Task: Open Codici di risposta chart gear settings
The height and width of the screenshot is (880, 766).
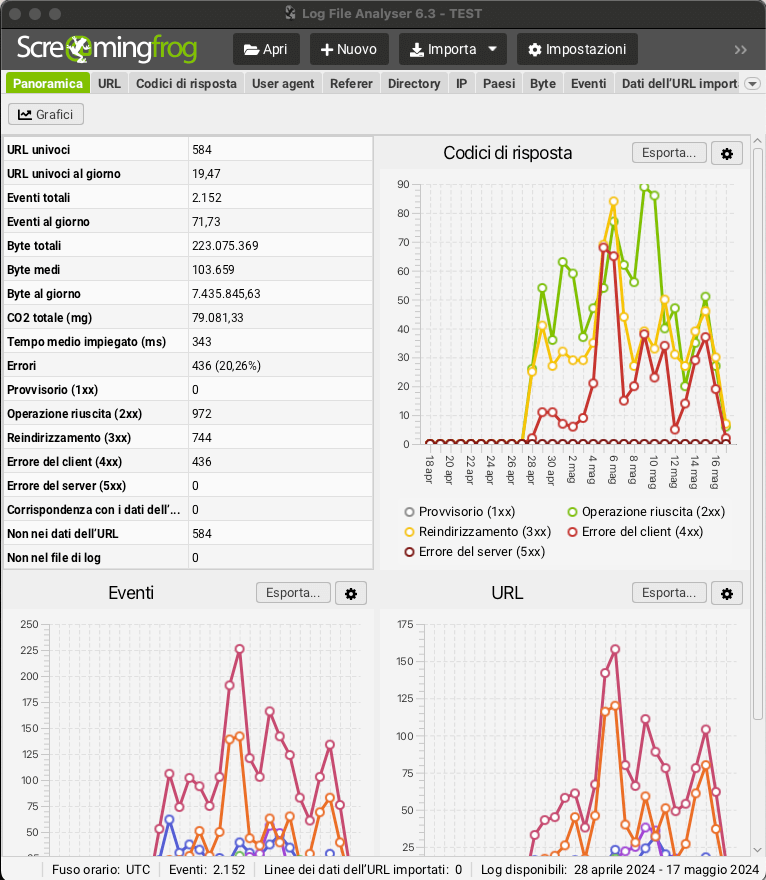Action: 727,153
